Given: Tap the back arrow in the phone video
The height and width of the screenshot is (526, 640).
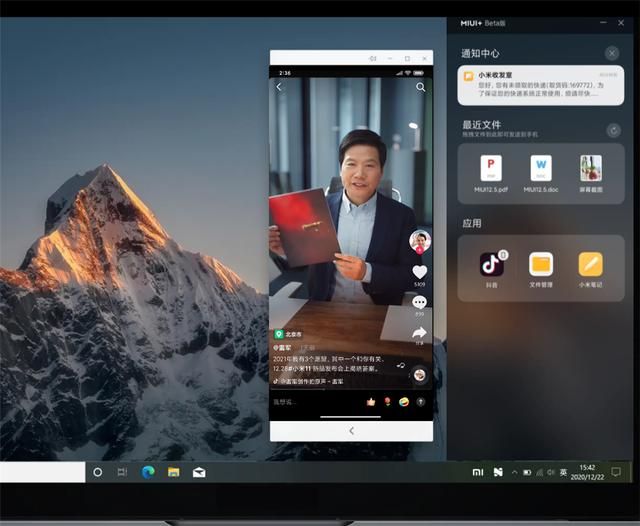Looking at the screenshot, I should [x=279, y=87].
